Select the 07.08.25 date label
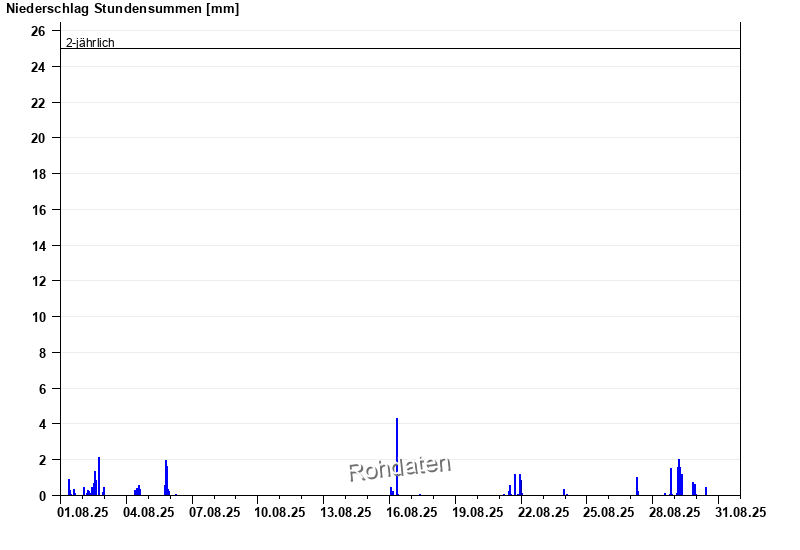Viewport: 800px width, 550px height. (215, 512)
